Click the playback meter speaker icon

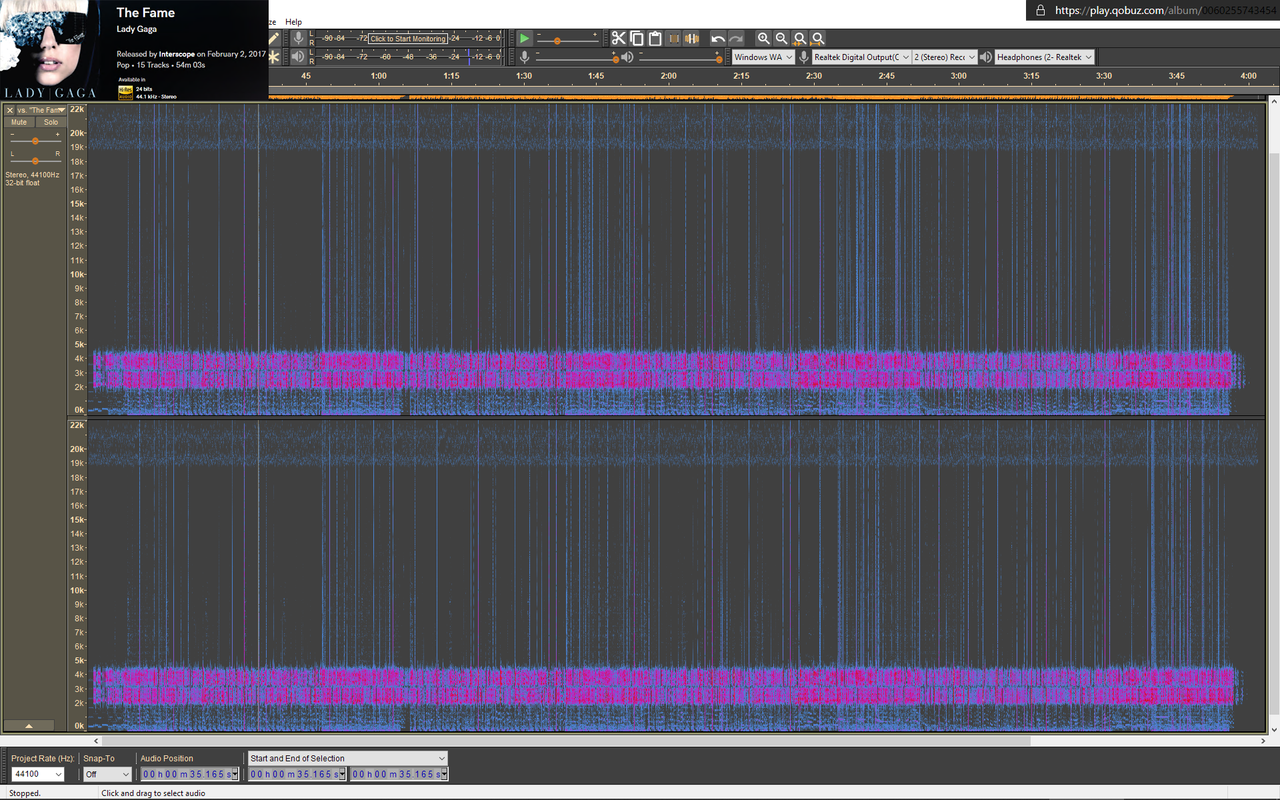(298, 57)
